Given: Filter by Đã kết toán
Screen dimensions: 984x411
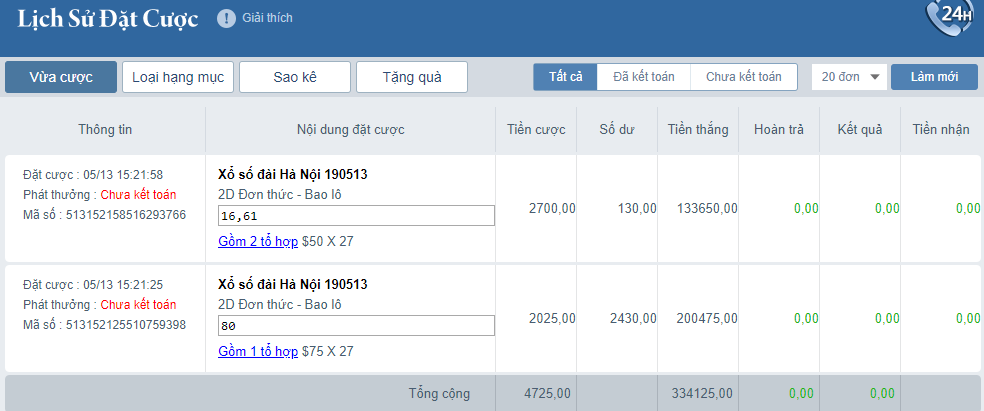Looking at the screenshot, I should [643, 77].
